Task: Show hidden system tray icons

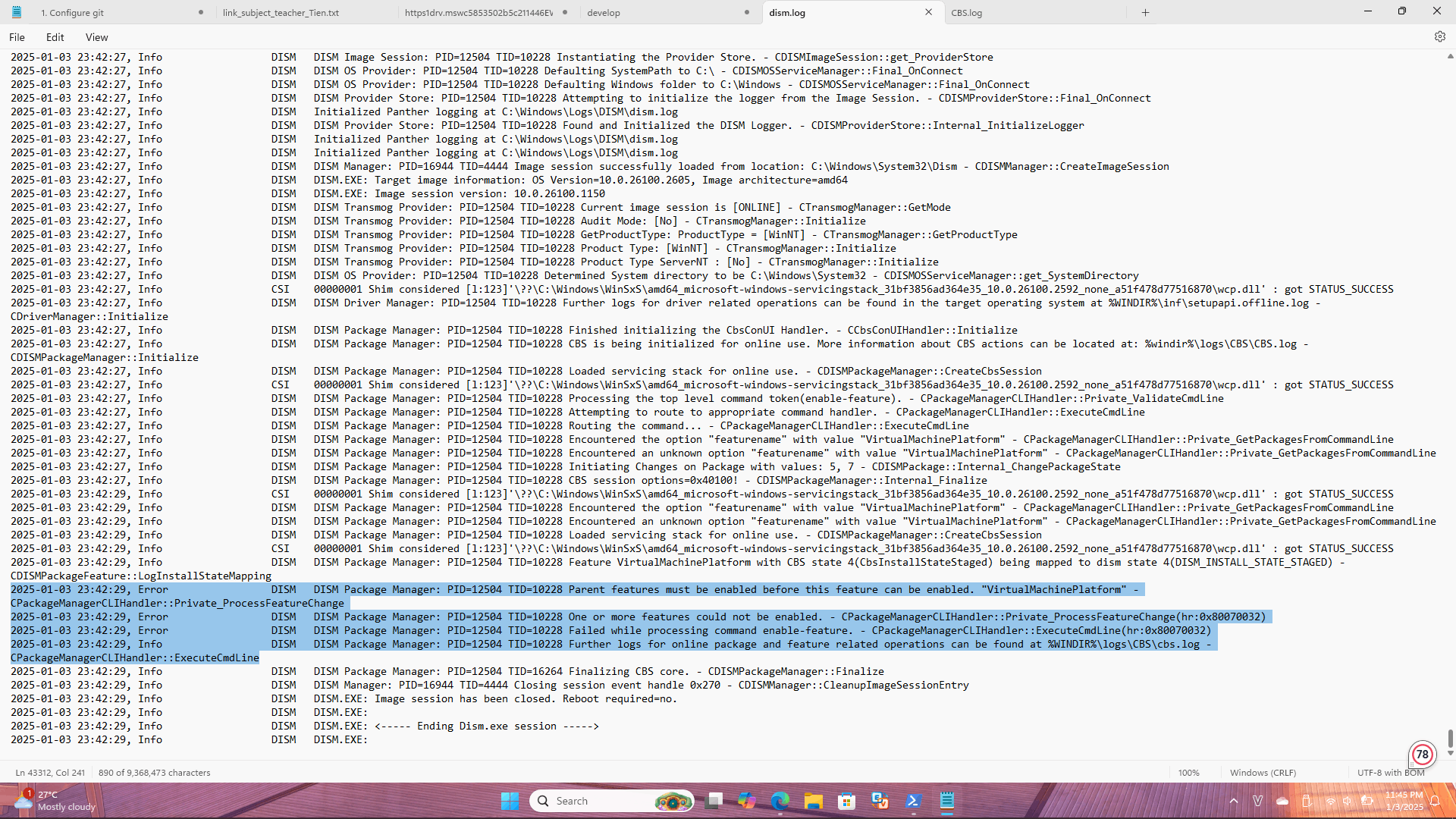Action: (1234, 801)
